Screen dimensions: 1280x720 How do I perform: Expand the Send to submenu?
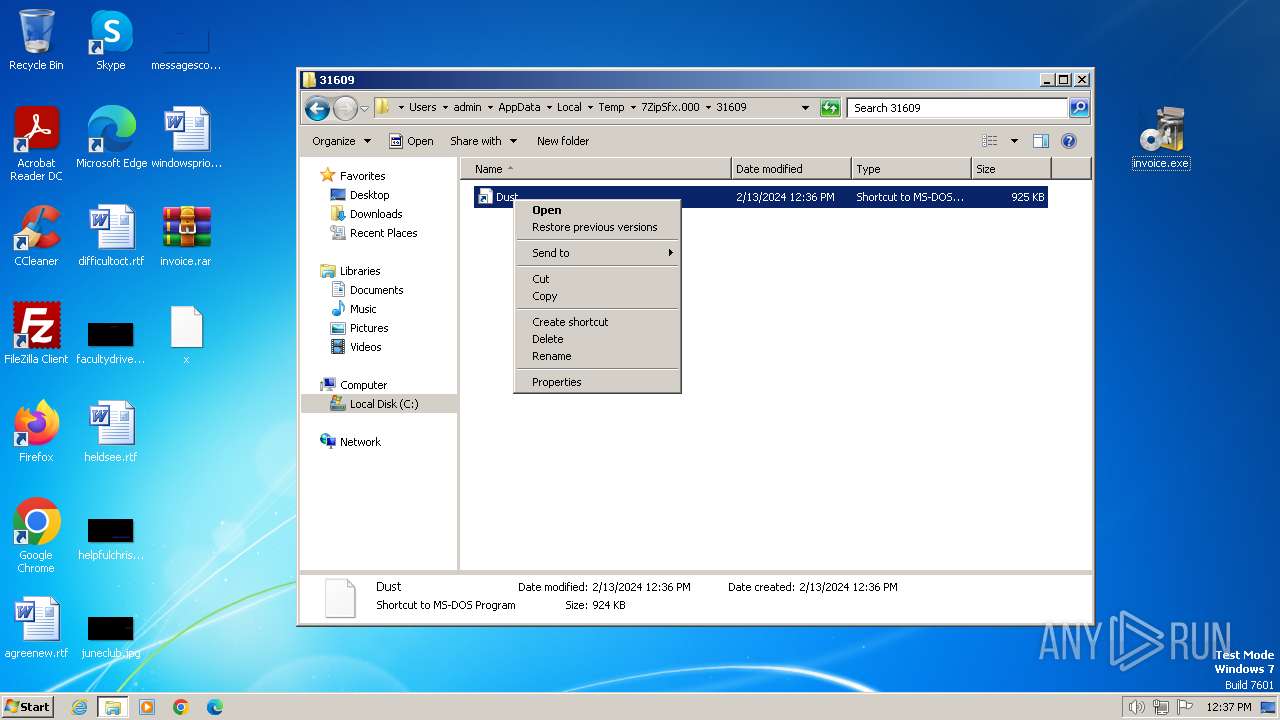[x=597, y=253]
